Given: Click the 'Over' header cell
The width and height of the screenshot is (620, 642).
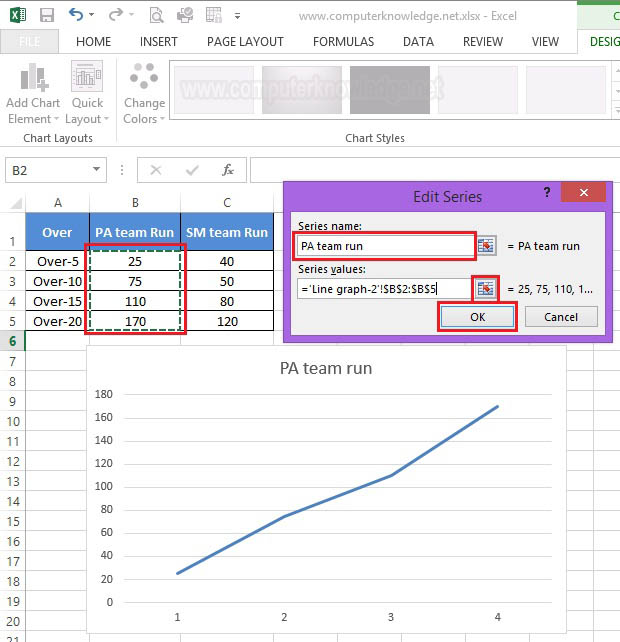Looking at the screenshot, I should (x=57, y=232).
